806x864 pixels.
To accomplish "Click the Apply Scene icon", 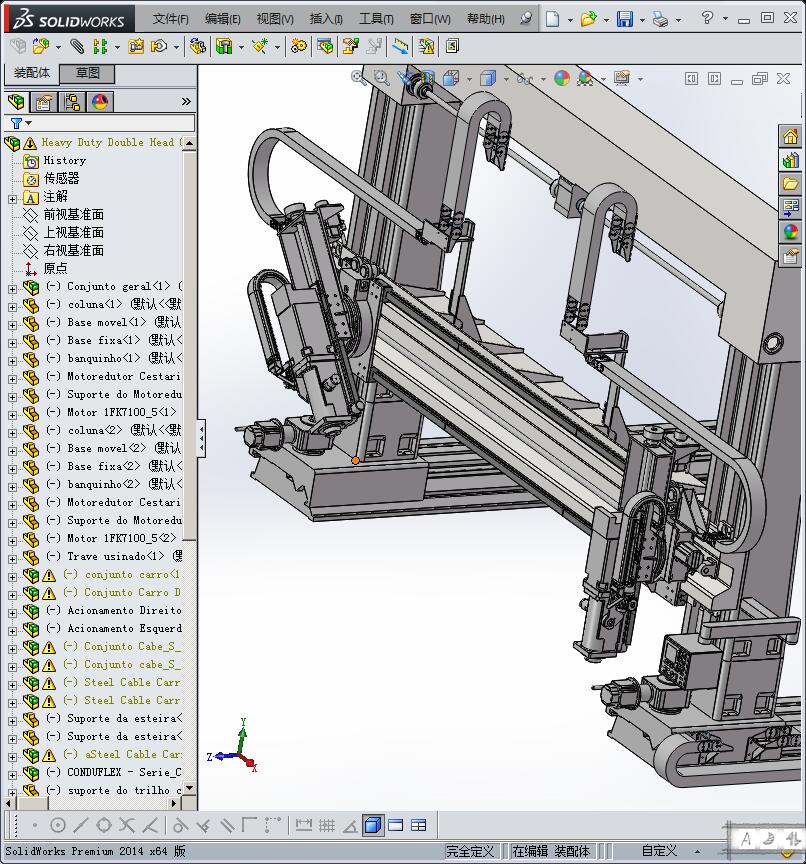I will (585, 78).
